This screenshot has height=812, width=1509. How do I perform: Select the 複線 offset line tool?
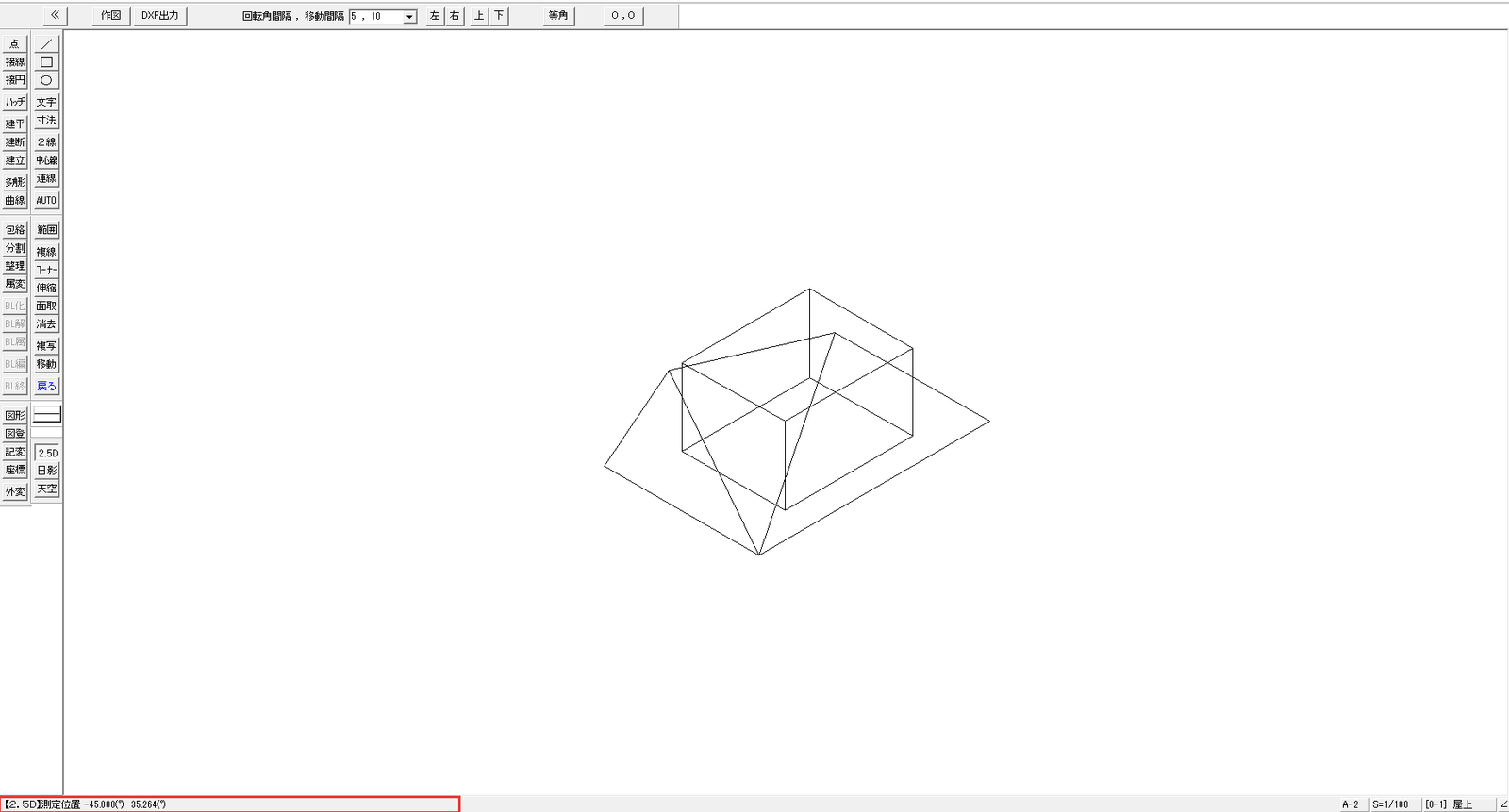46,252
